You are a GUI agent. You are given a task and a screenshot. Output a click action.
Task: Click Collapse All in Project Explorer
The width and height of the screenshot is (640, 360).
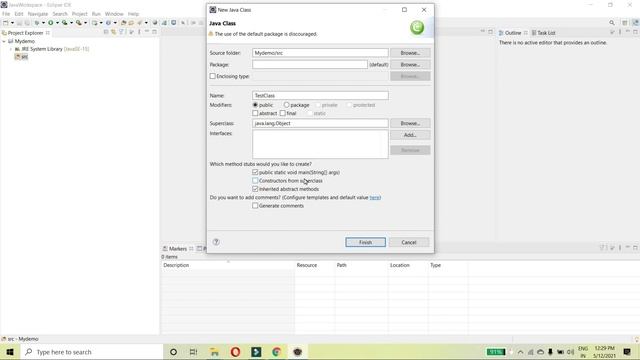(106, 32)
